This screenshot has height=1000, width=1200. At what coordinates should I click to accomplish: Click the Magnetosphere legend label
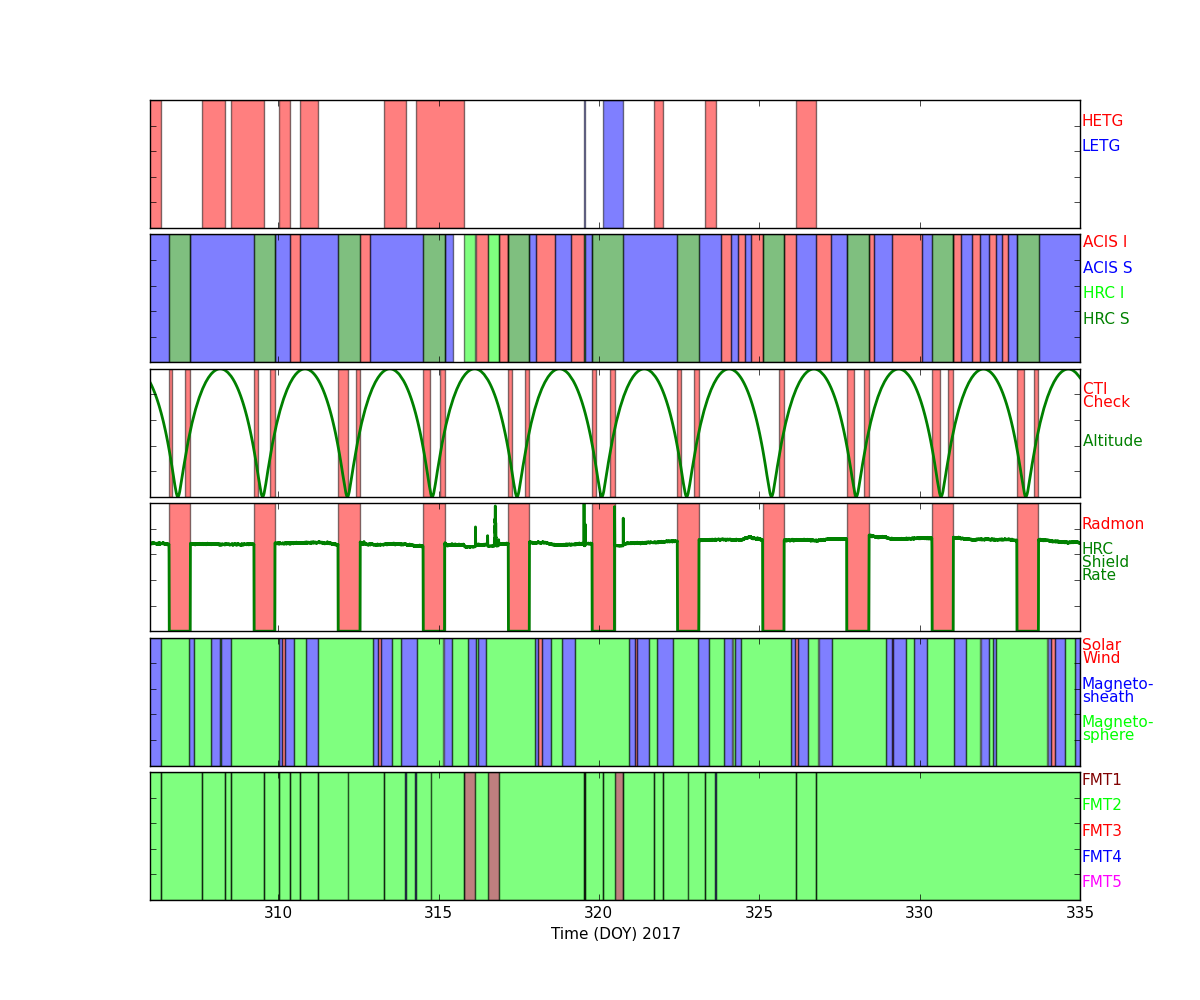pos(1117,729)
